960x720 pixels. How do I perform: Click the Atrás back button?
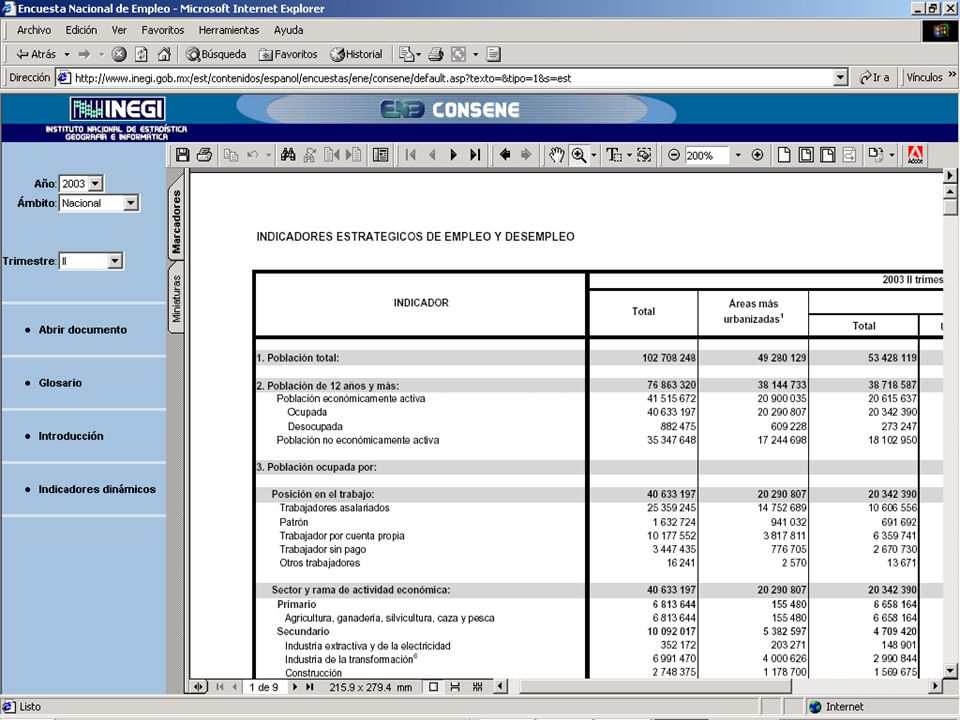click(x=36, y=54)
